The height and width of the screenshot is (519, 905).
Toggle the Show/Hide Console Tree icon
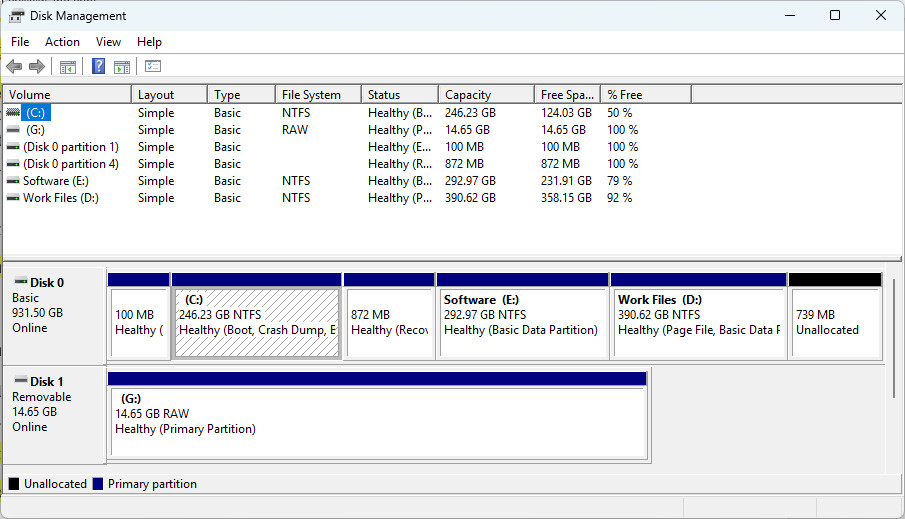point(68,67)
